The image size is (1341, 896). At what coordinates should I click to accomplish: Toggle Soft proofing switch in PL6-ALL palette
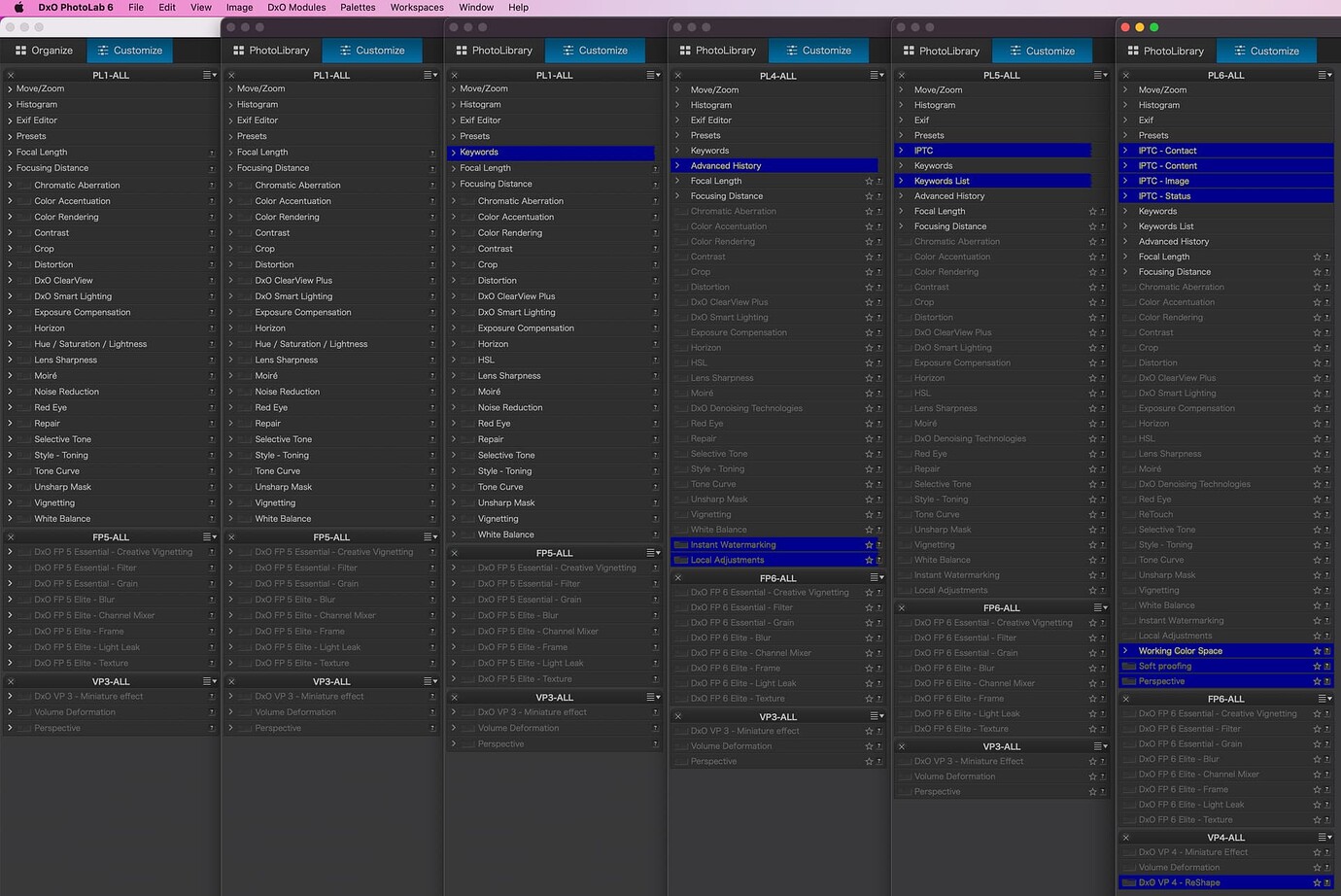click(1128, 667)
